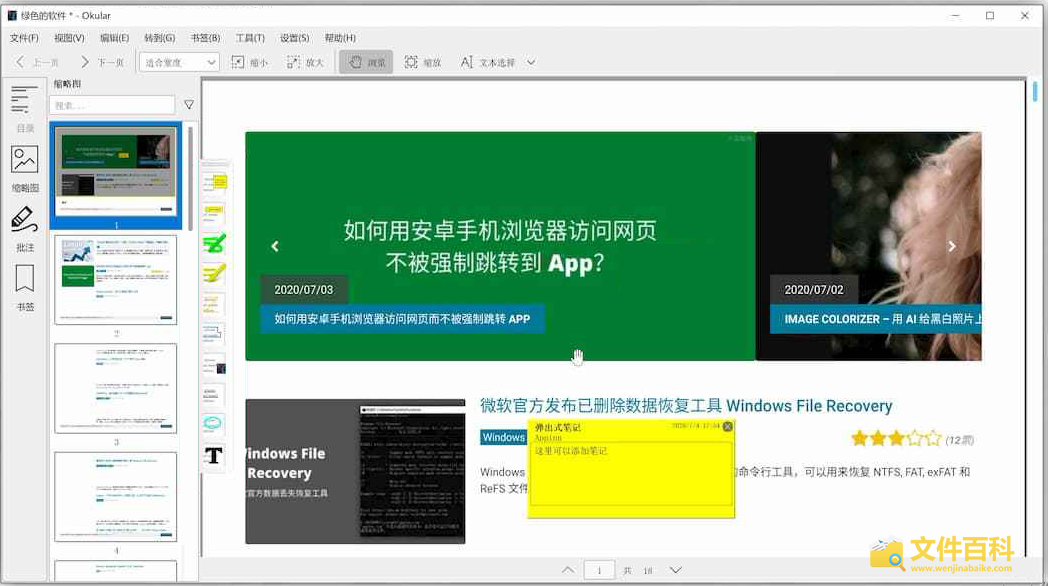The width and height of the screenshot is (1048, 586).
Task: Minimize the Okular window
Action: [x=955, y=15]
